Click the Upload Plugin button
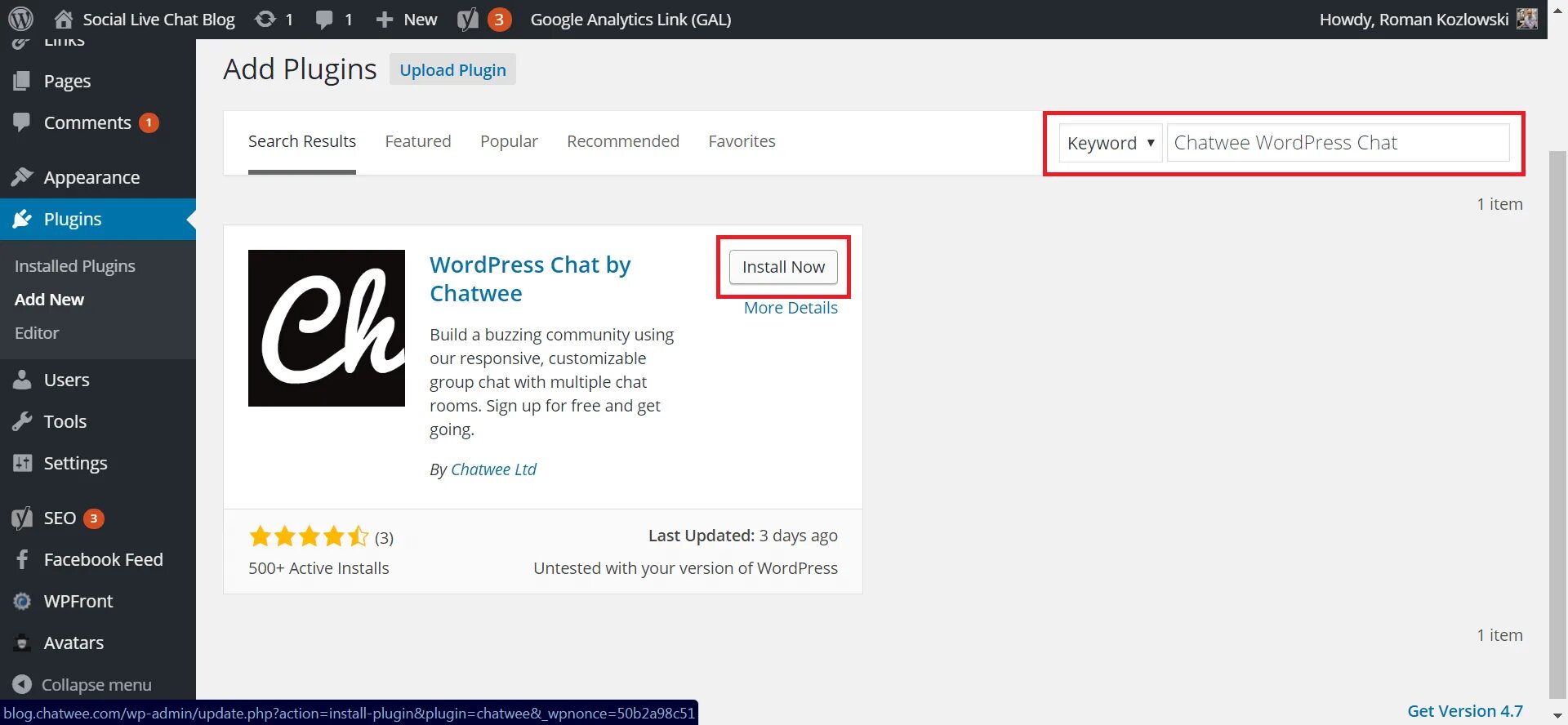Image resolution: width=1568 pixels, height=725 pixels. point(452,70)
